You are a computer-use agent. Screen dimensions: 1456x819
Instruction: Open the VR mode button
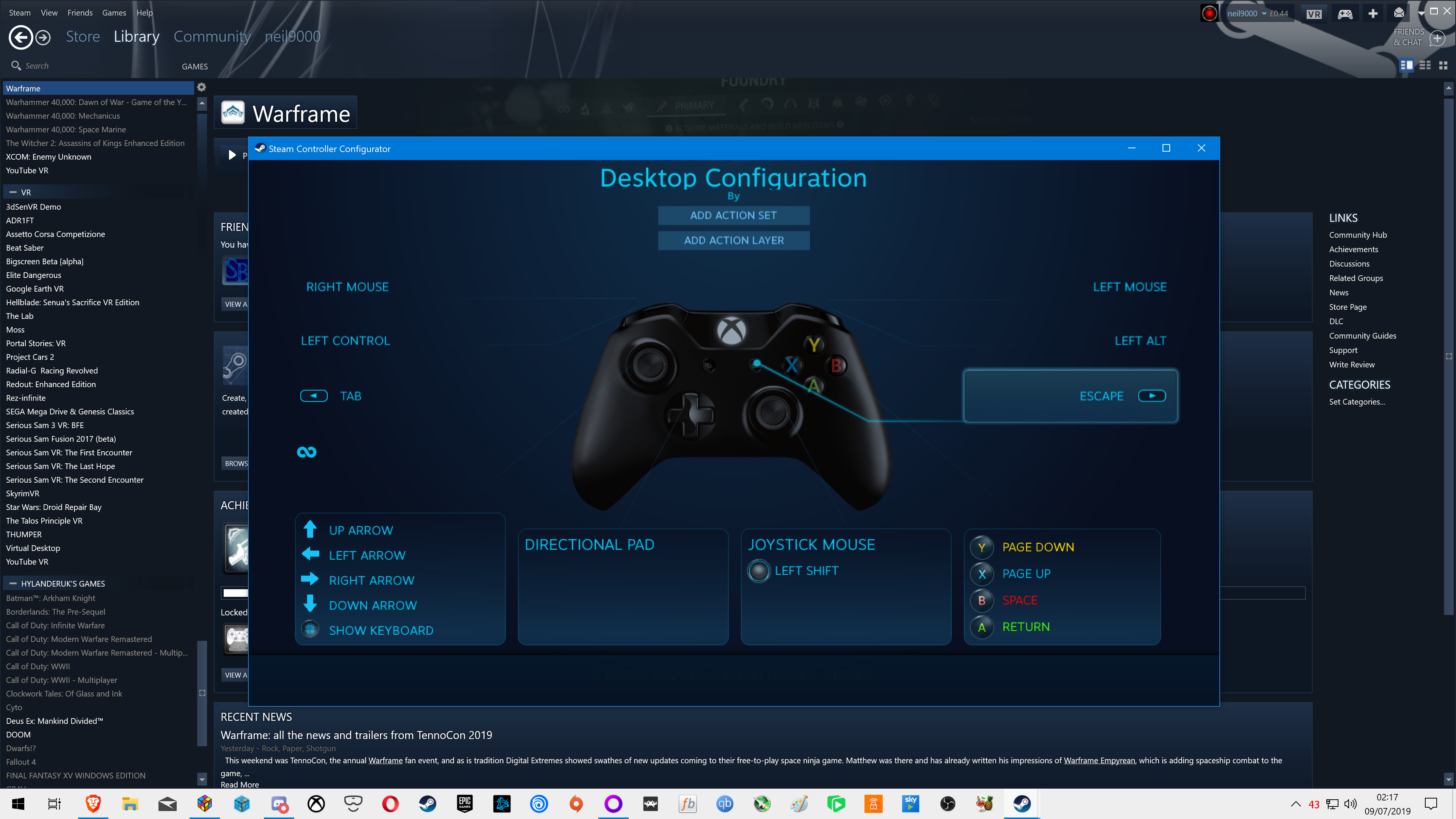(1313, 14)
